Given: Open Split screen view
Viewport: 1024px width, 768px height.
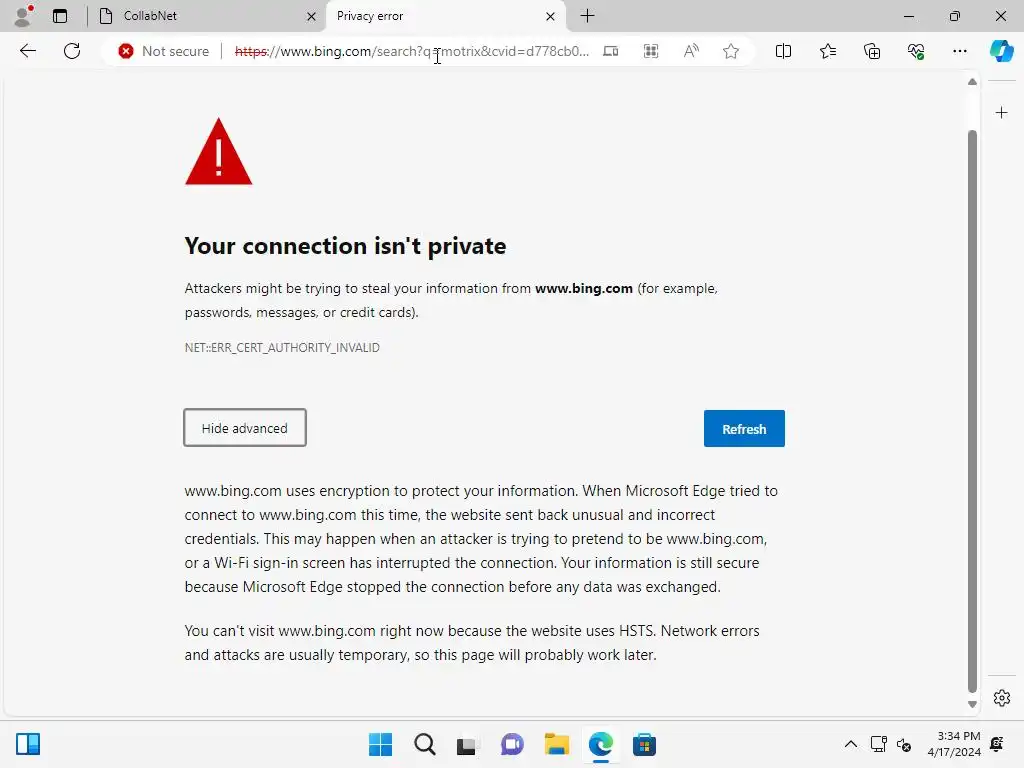Looking at the screenshot, I should click(784, 51).
